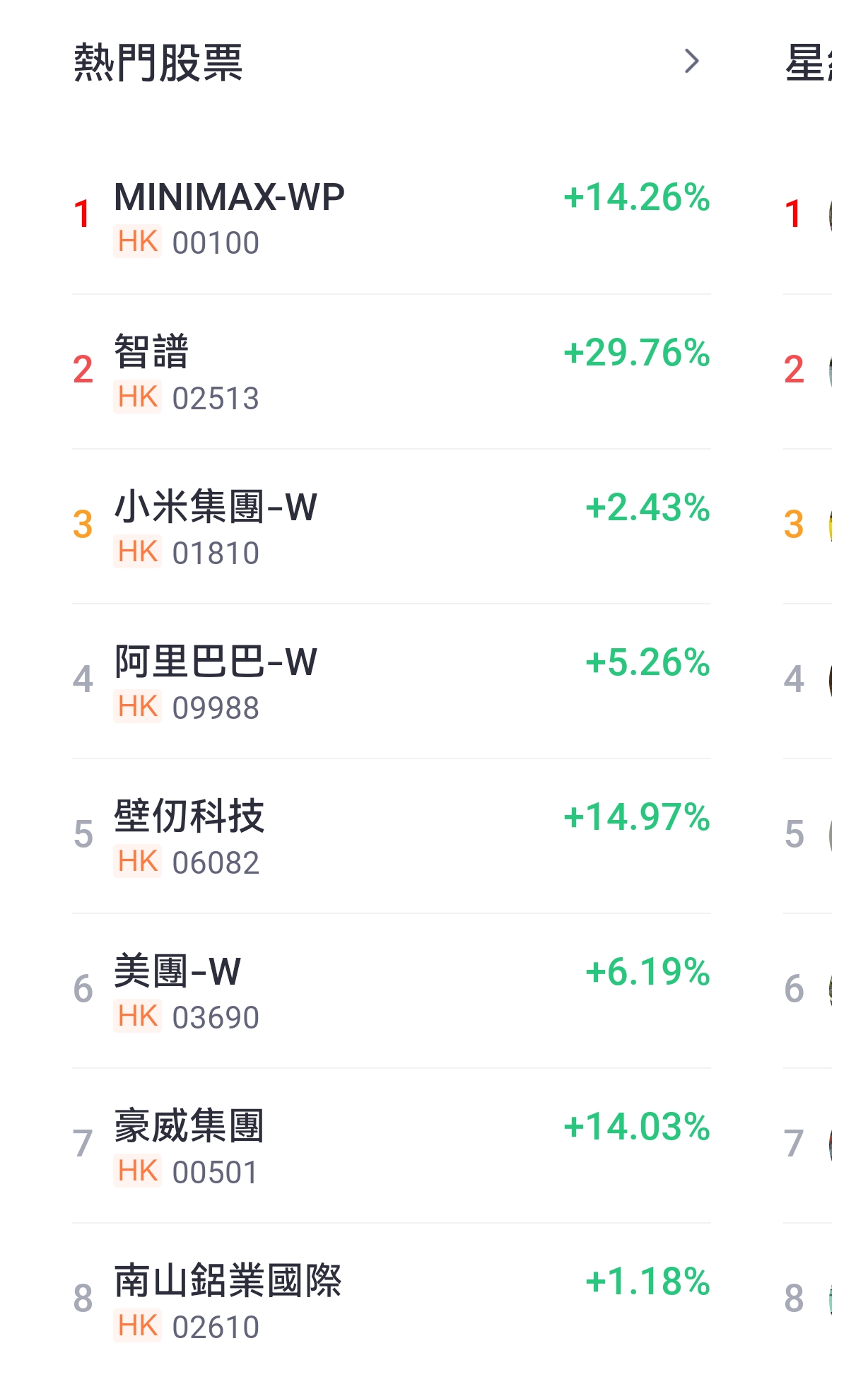Open the first avatar in the adjacent ranking
Image resolution: width=868 pixels, height=1377 pixels.
[x=831, y=214]
